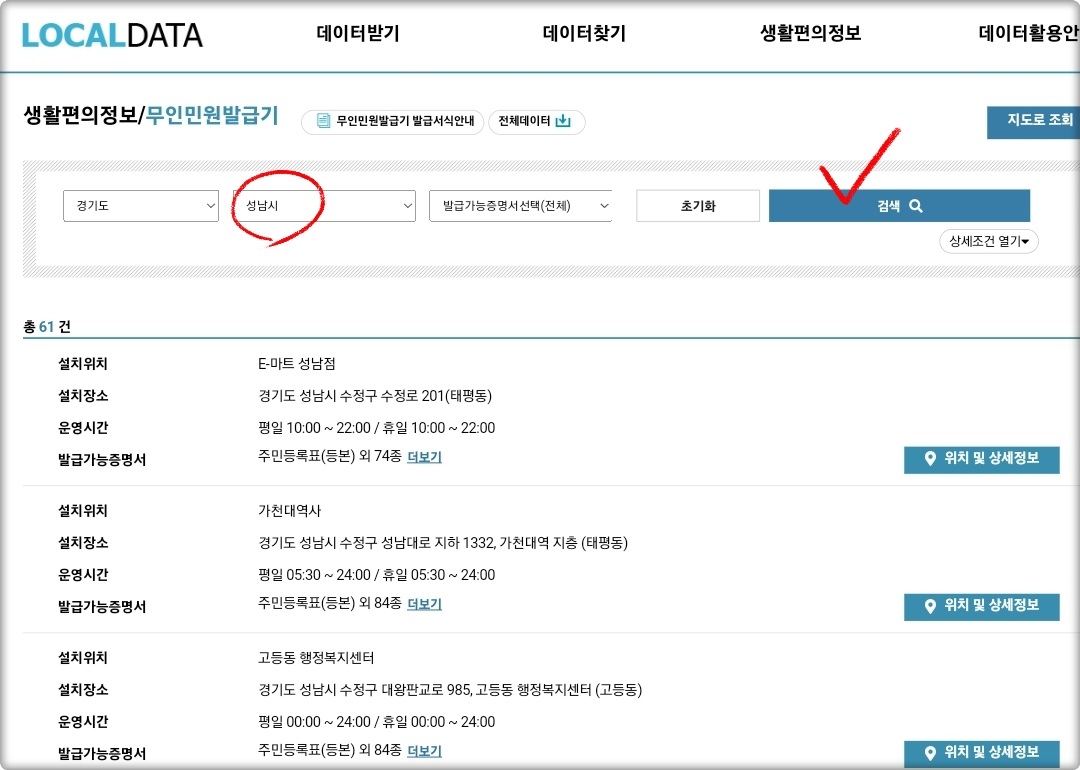This screenshot has height=770, width=1080.
Task: Click the download icon beside 전체데이터
Action: pos(563,121)
